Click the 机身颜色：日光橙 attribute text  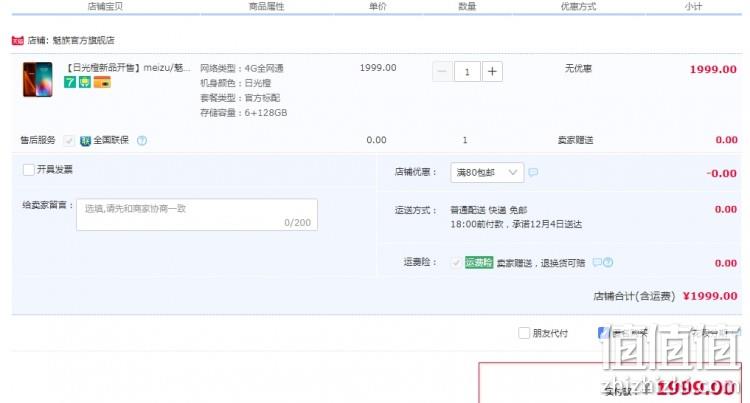[235, 83]
